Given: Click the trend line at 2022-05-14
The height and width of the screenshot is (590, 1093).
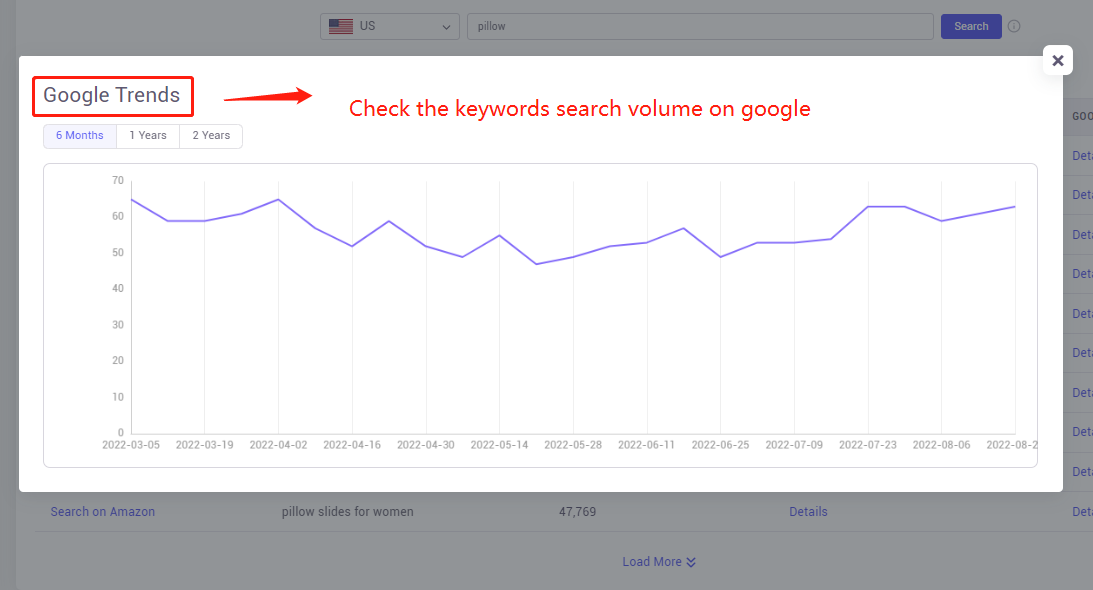Looking at the screenshot, I should (500, 236).
